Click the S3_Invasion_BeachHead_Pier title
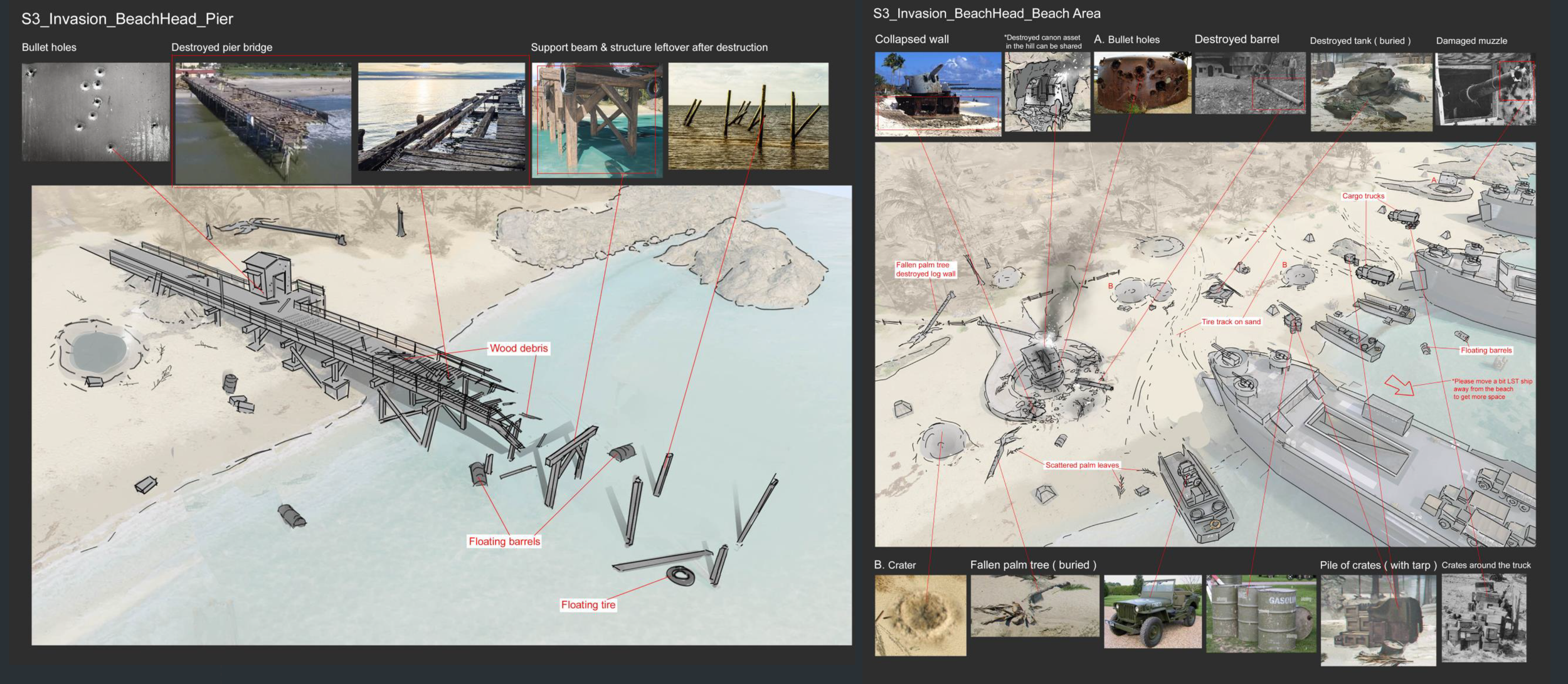 (x=127, y=19)
